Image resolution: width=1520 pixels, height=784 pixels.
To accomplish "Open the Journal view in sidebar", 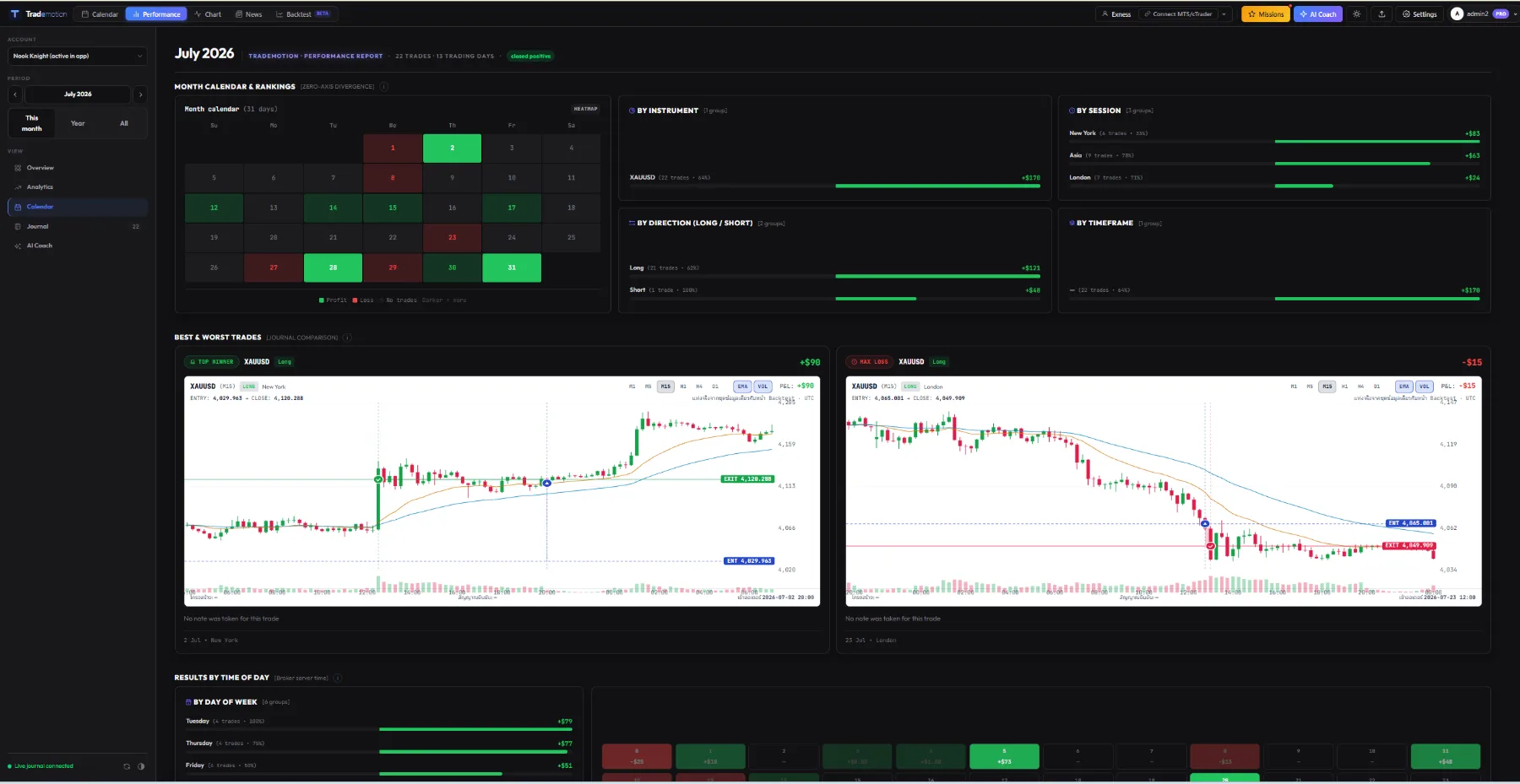I will 77,226.
